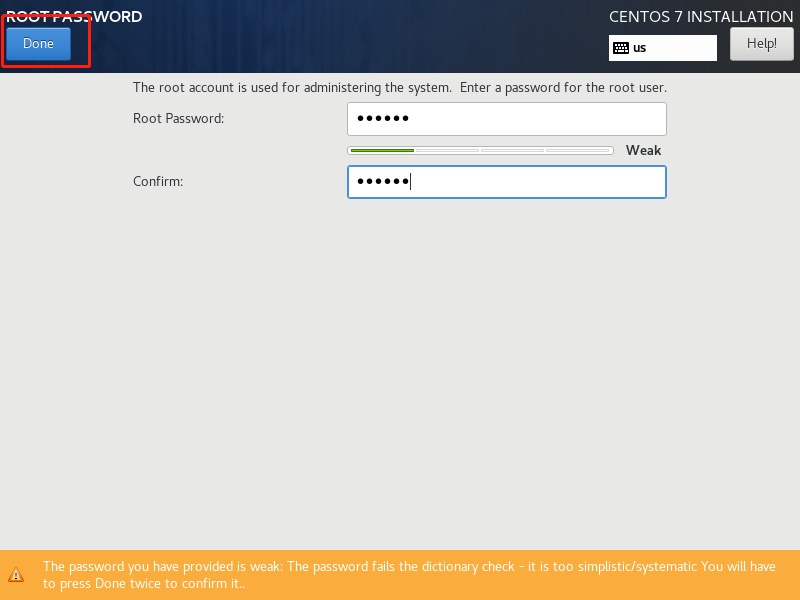Click the weak password warning message
The width and height of the screenshot is (800, 600).
click(x=409, y=575)
